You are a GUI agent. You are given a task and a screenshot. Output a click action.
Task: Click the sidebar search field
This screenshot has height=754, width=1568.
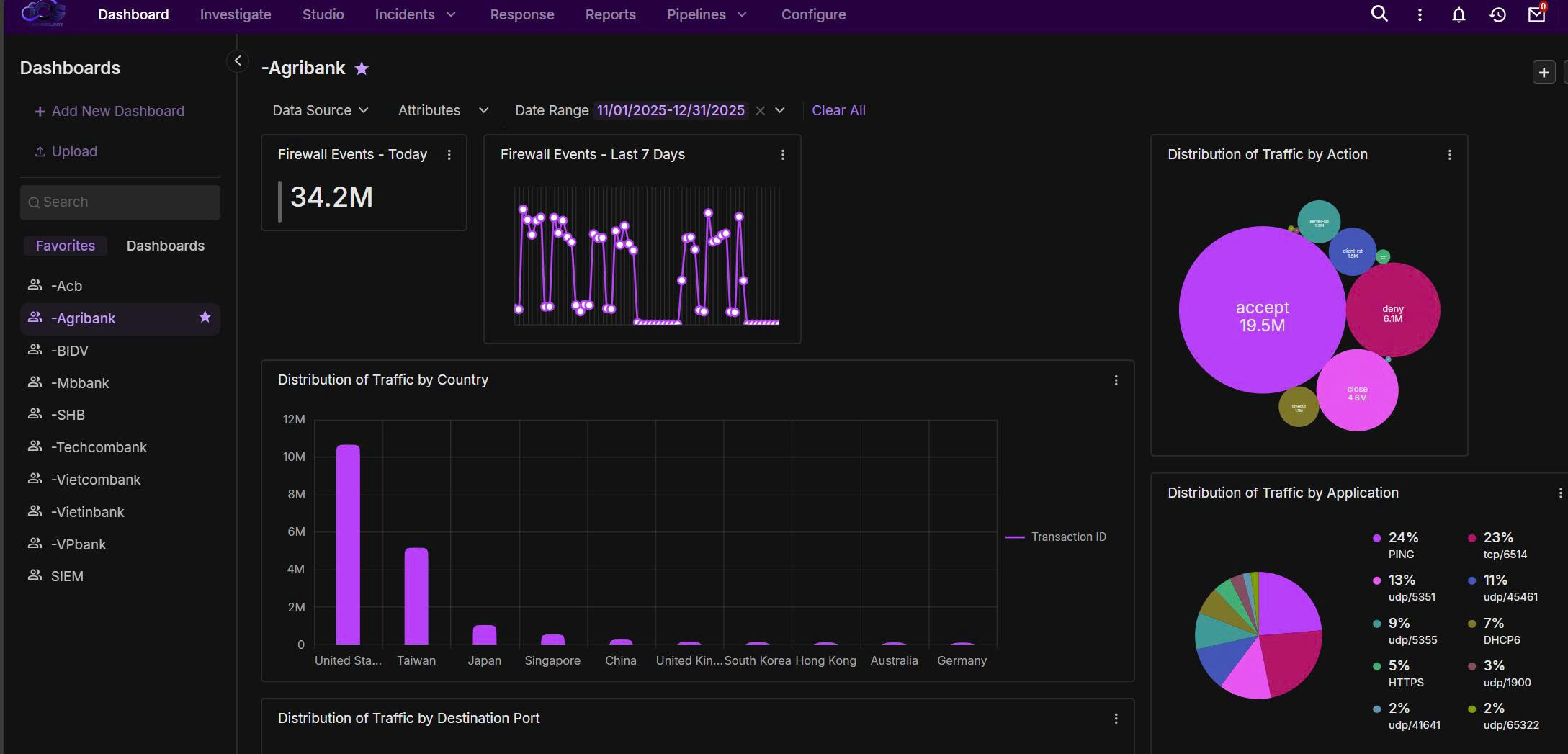[120, 202]
